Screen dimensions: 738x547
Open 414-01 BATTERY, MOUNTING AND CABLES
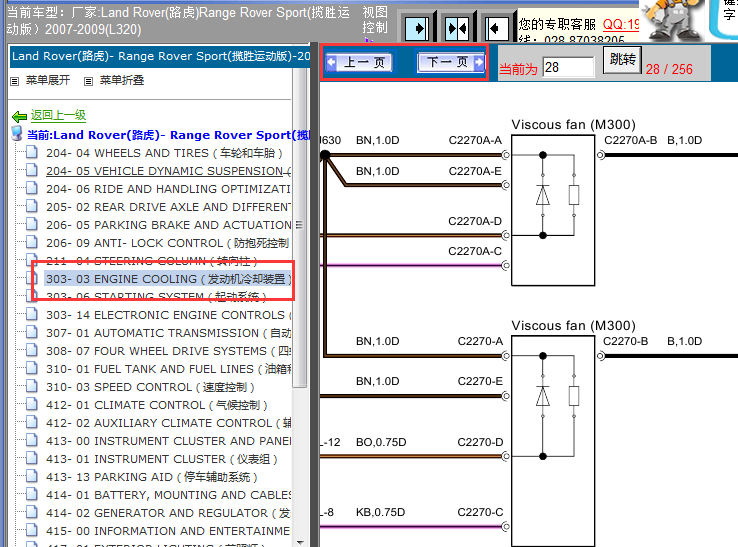point(168,495)
